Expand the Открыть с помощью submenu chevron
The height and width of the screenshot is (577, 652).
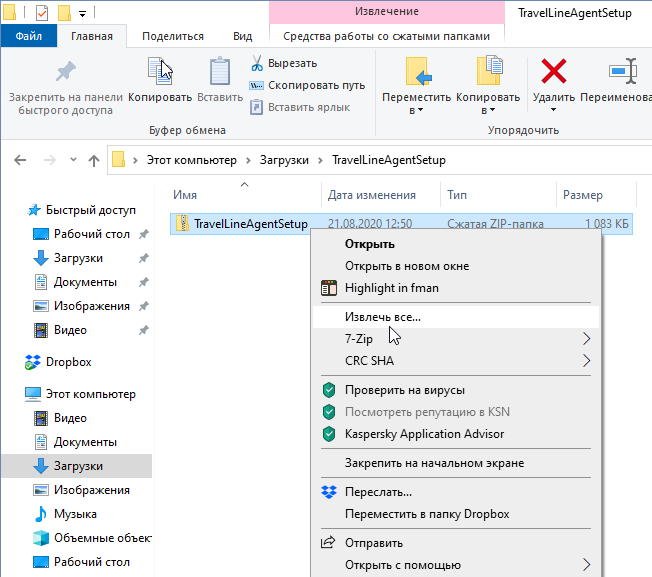[x=586, y=565]
